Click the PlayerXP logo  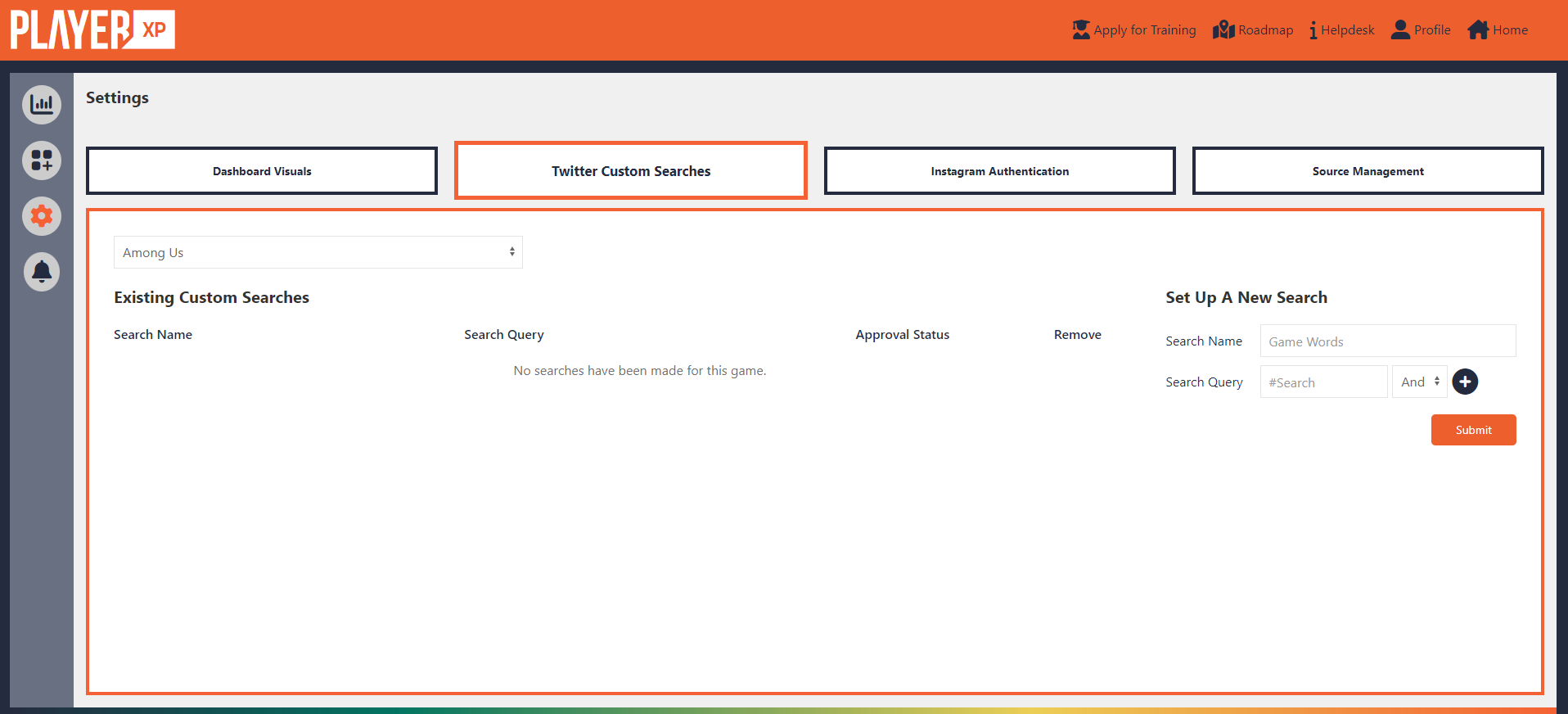point(92,29)
